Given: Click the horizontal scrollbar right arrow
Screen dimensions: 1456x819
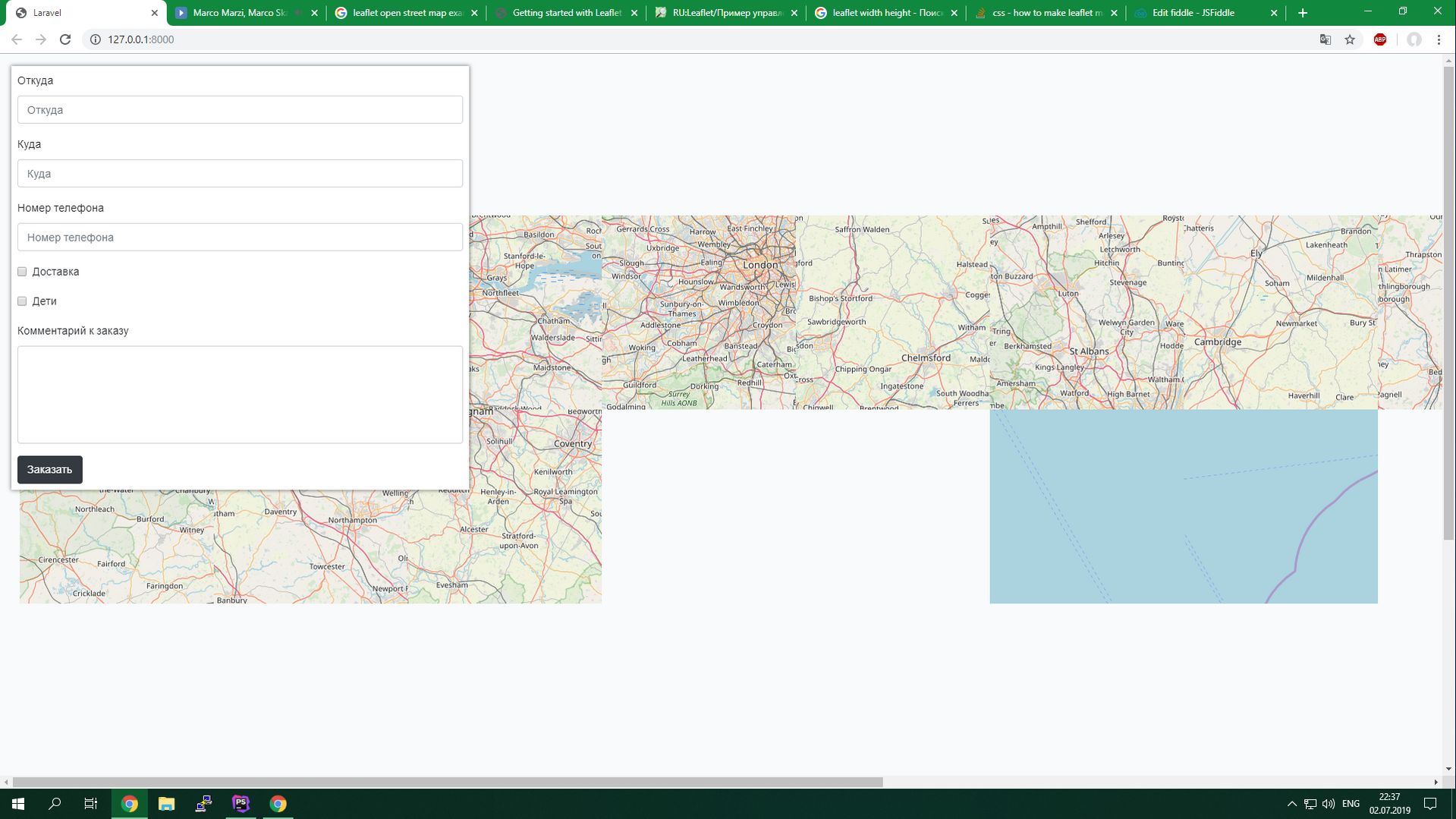Looking at the screenshot, I should [x=1436, y=782].
